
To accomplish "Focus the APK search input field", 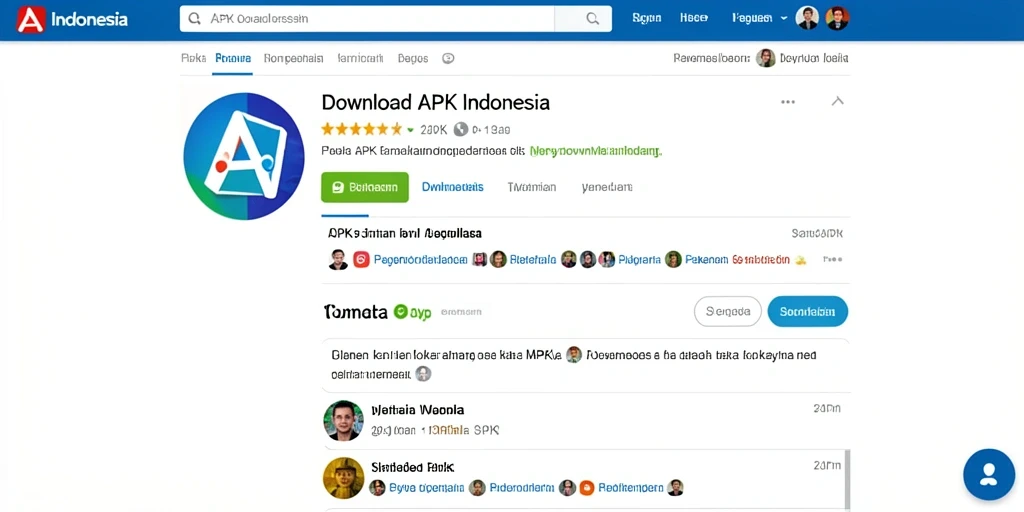I will click(x=367, y=19).
